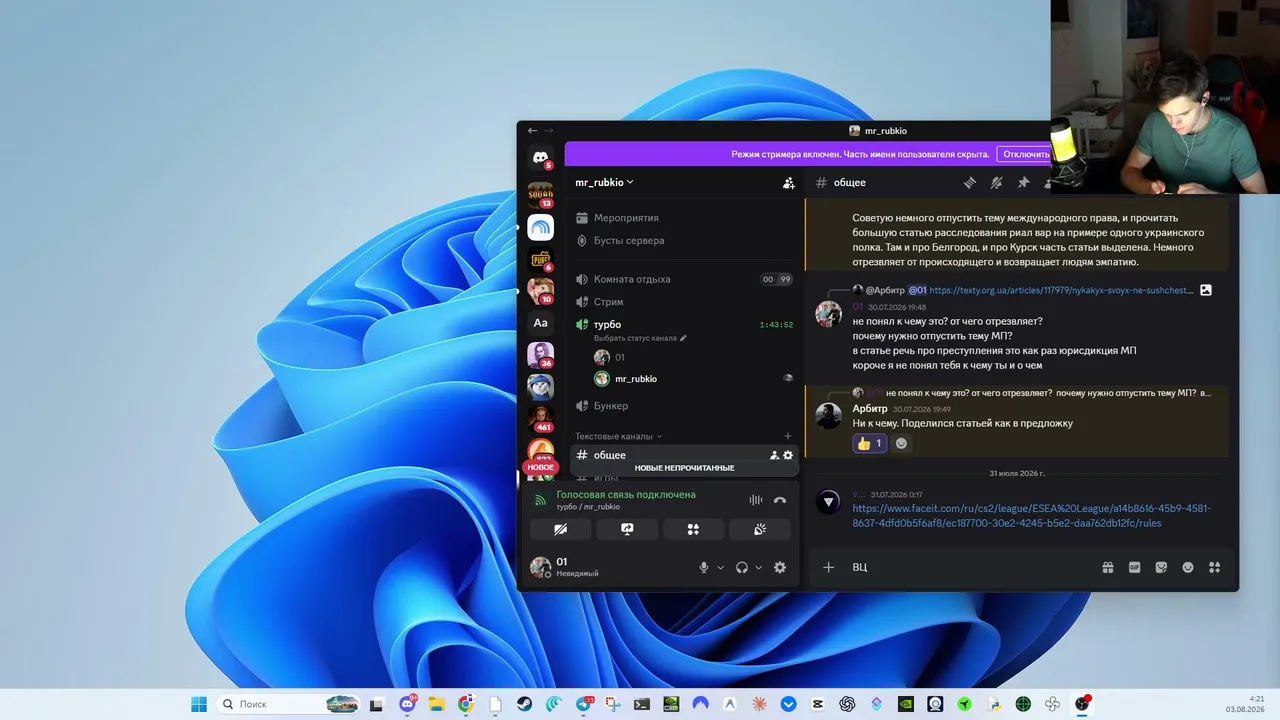Open Google Chrome from the taskbar
Image resolution: width=1280 pixels, height=720 pixels.
pos(465,704)
